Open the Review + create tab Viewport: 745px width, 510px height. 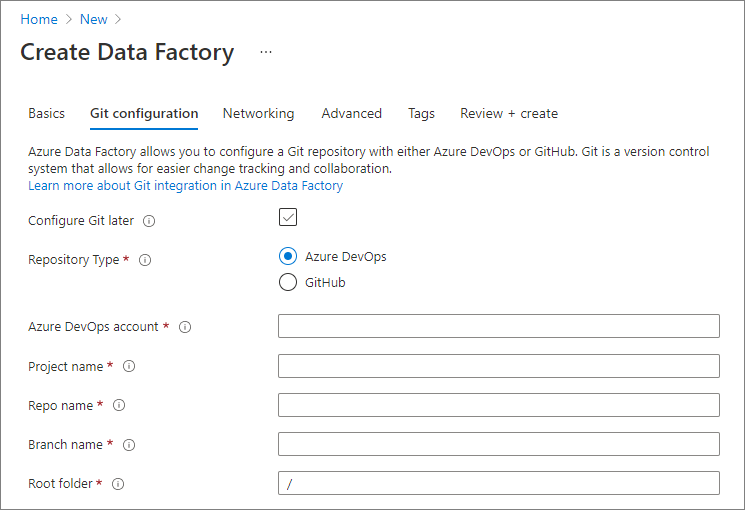[x=508, y=114]
